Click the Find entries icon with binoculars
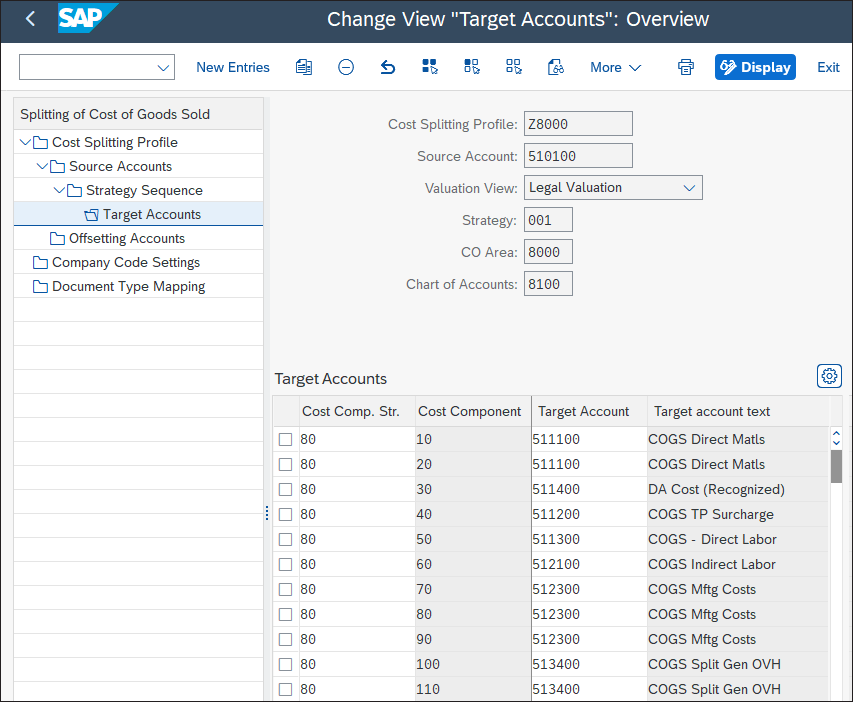The height and width of the screenshot is (702, 853). pyautogui.click(x=556, y=67)
